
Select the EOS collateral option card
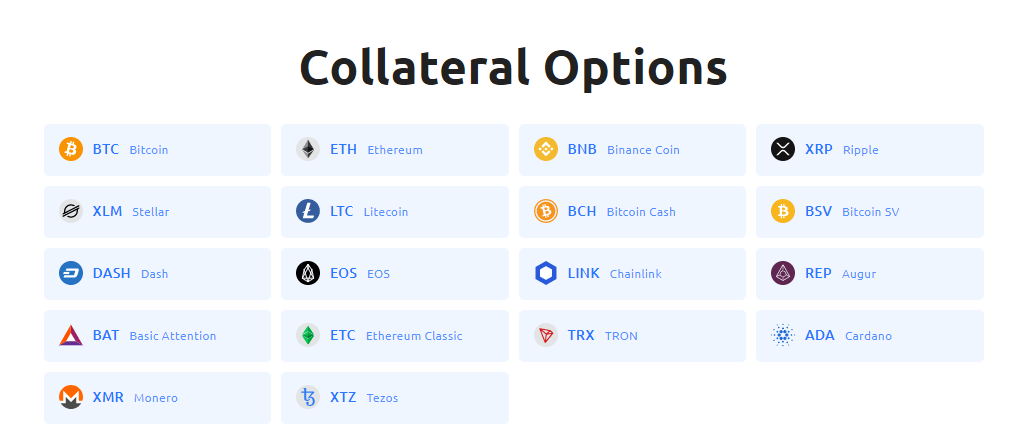(395, 274)
